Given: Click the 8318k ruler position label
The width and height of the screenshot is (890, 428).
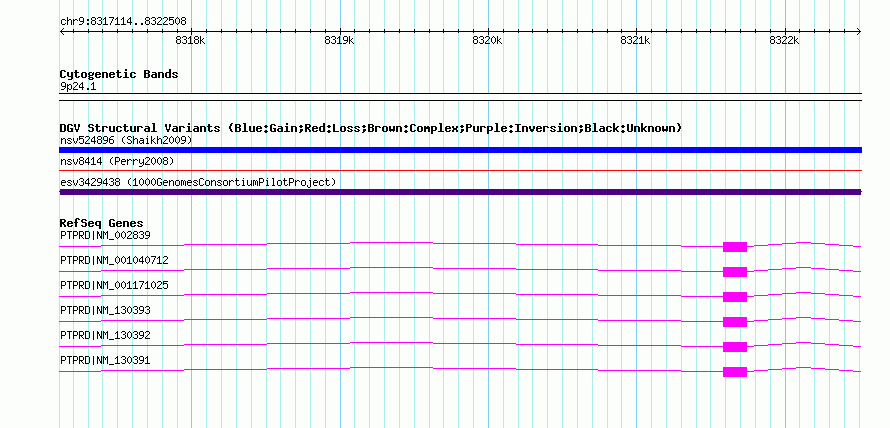Looking at the screenshot, I should 190,40.
